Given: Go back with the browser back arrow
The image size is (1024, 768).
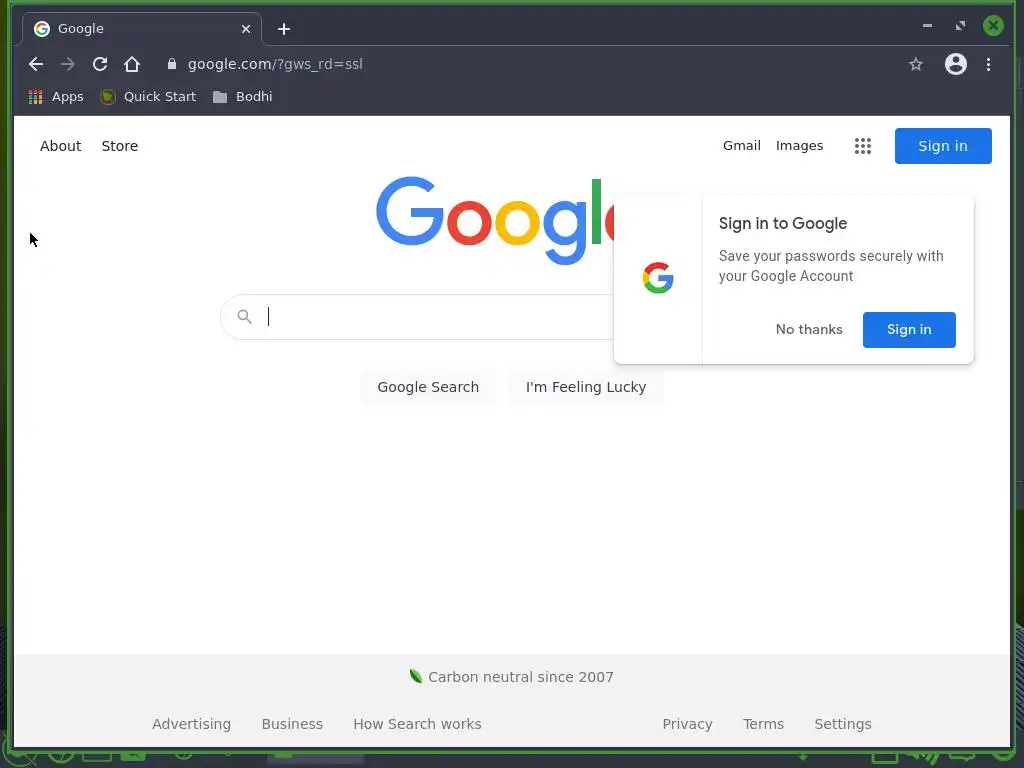Looking at the screenshot, I should tap(36, 64).
